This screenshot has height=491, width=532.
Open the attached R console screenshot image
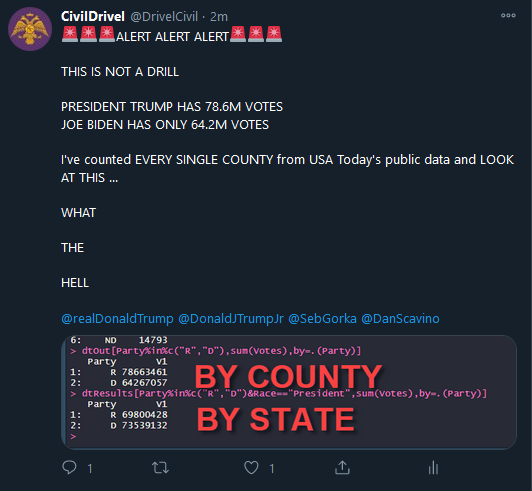click(x=289, y=392)
